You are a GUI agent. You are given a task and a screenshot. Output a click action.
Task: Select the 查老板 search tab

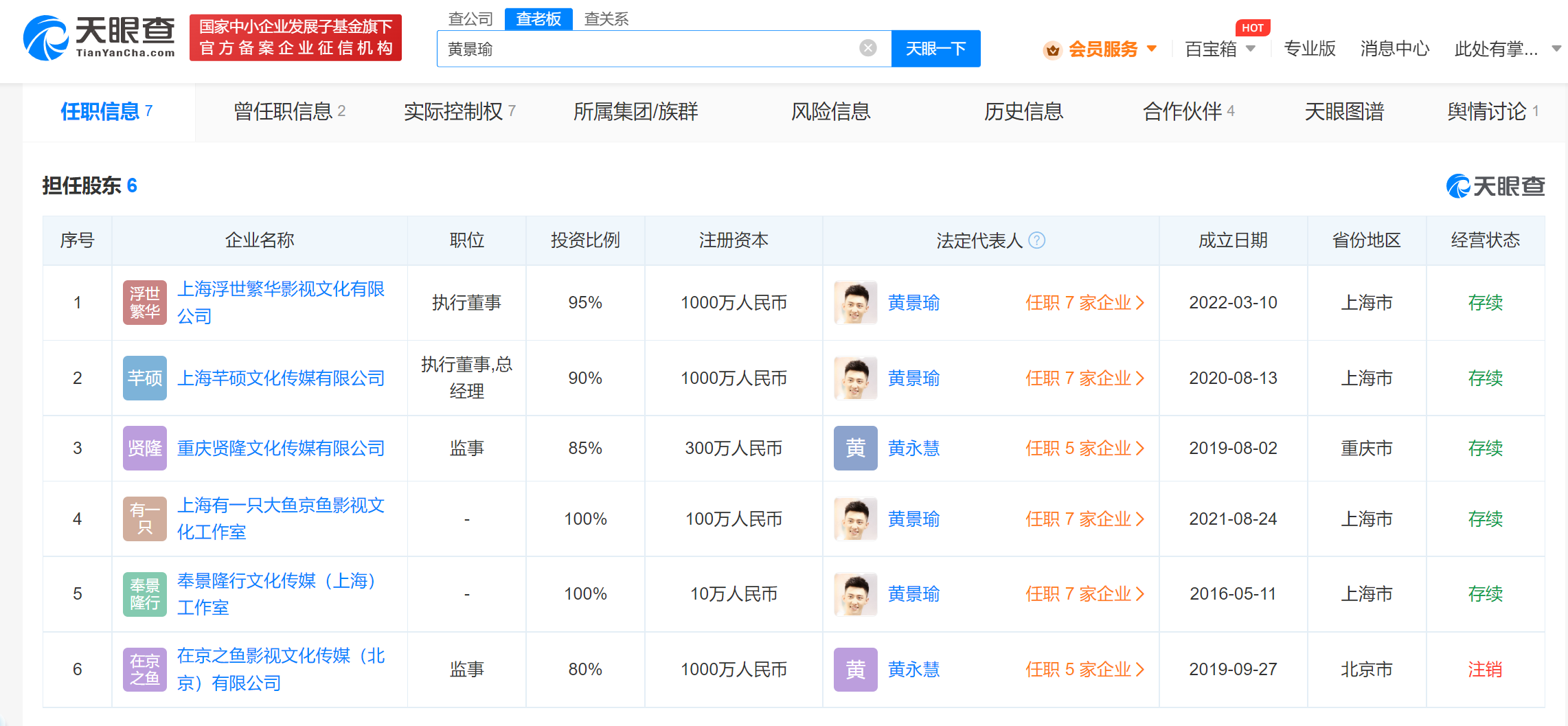538,19
